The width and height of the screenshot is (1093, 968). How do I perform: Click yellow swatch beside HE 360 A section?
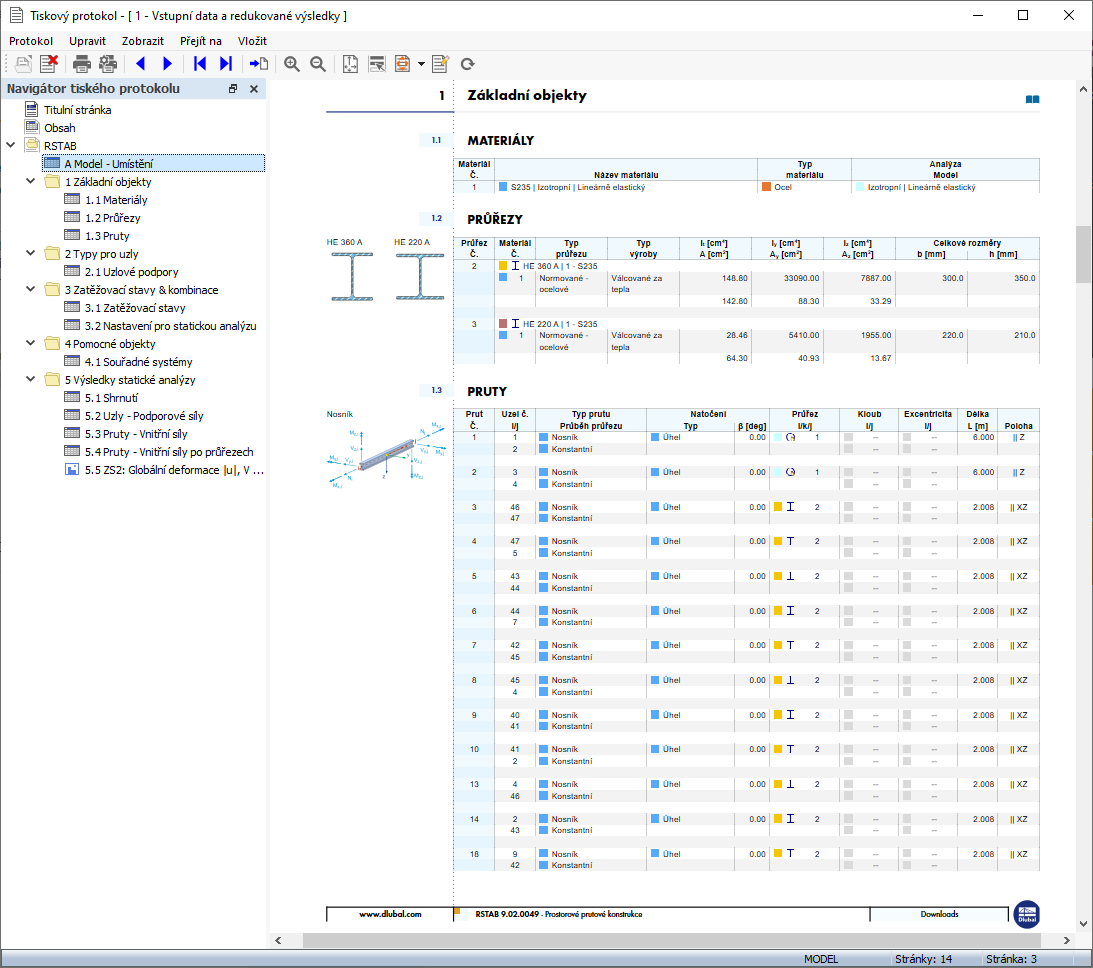click(503, 266)
